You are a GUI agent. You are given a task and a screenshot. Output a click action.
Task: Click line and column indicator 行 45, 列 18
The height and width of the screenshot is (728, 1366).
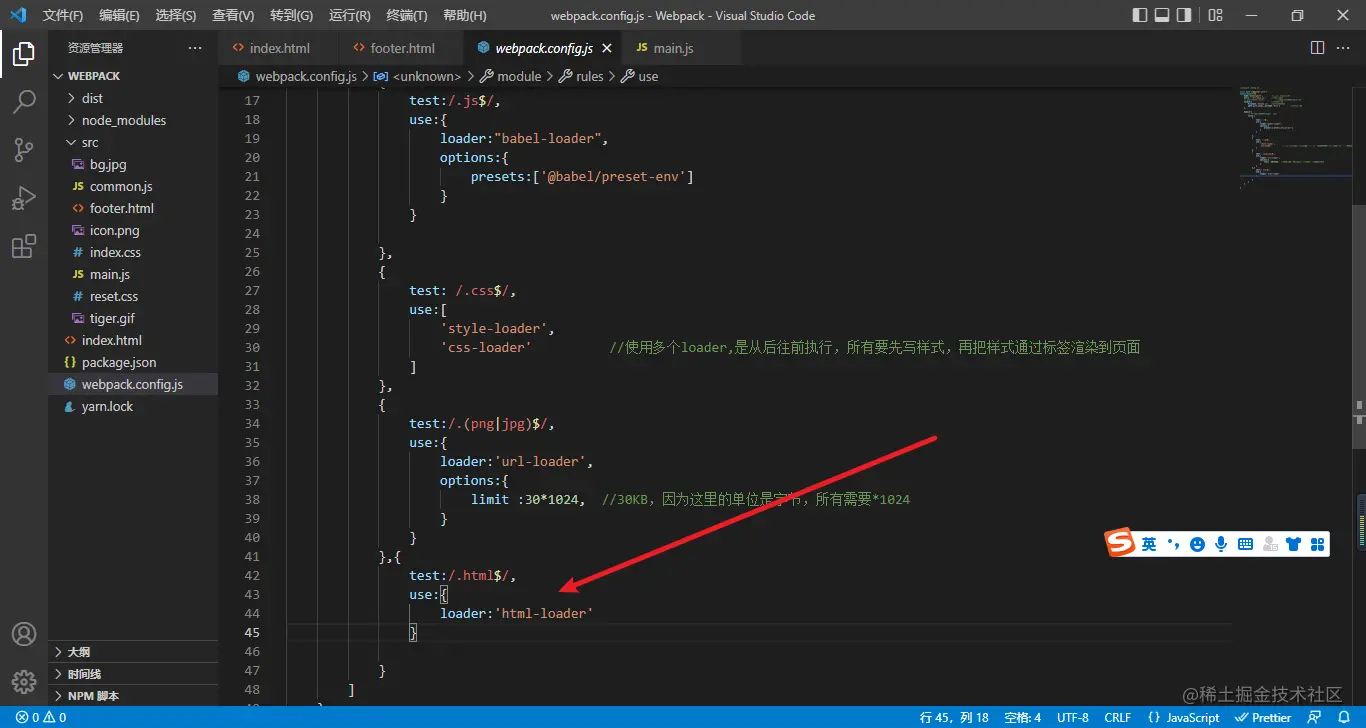pyautogui.click(x=954, y=717)
